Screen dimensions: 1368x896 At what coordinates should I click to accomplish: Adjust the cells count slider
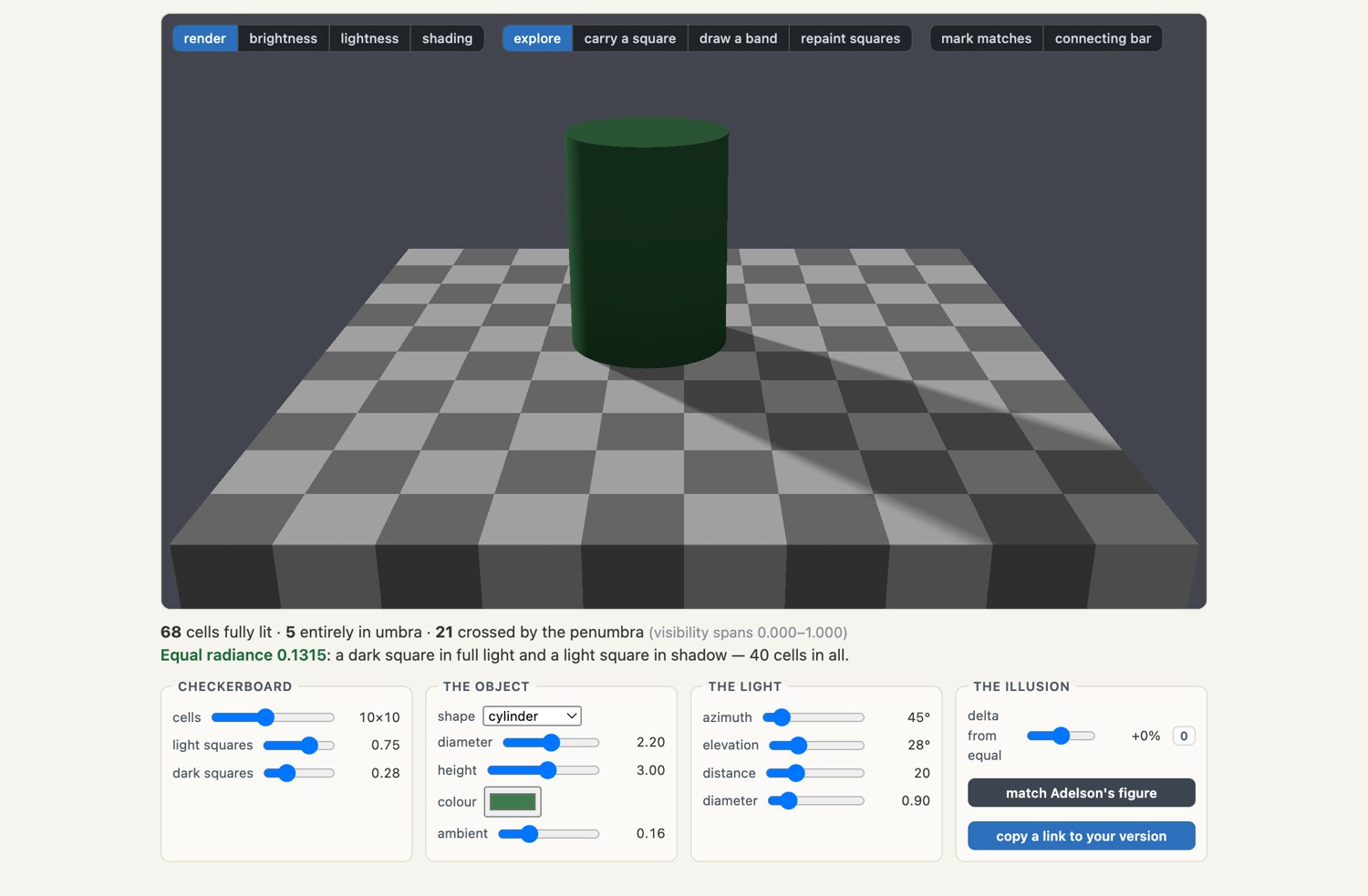tap(273, 717)
